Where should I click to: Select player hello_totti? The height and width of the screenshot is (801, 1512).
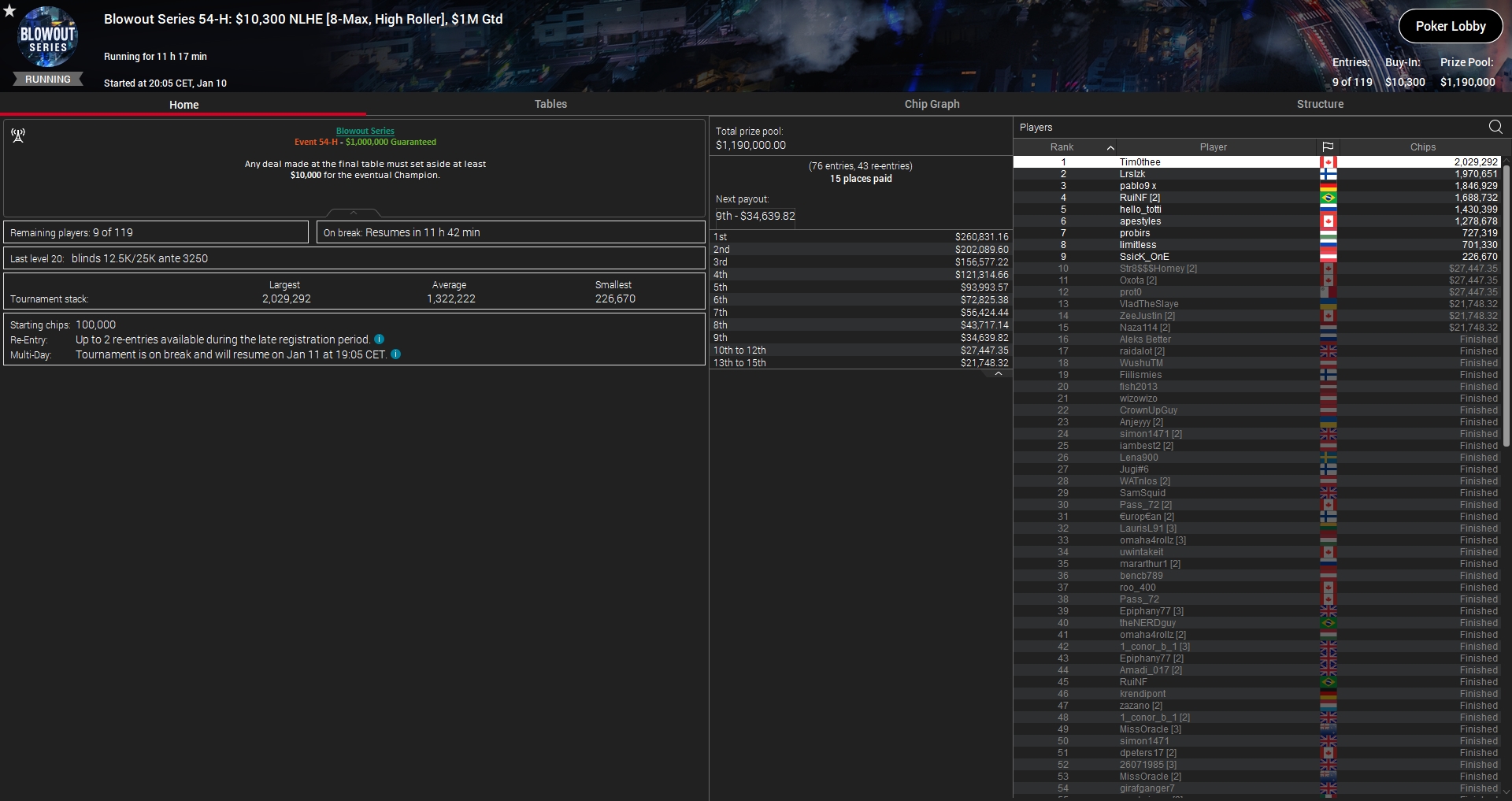click(x=1258, y=210)
